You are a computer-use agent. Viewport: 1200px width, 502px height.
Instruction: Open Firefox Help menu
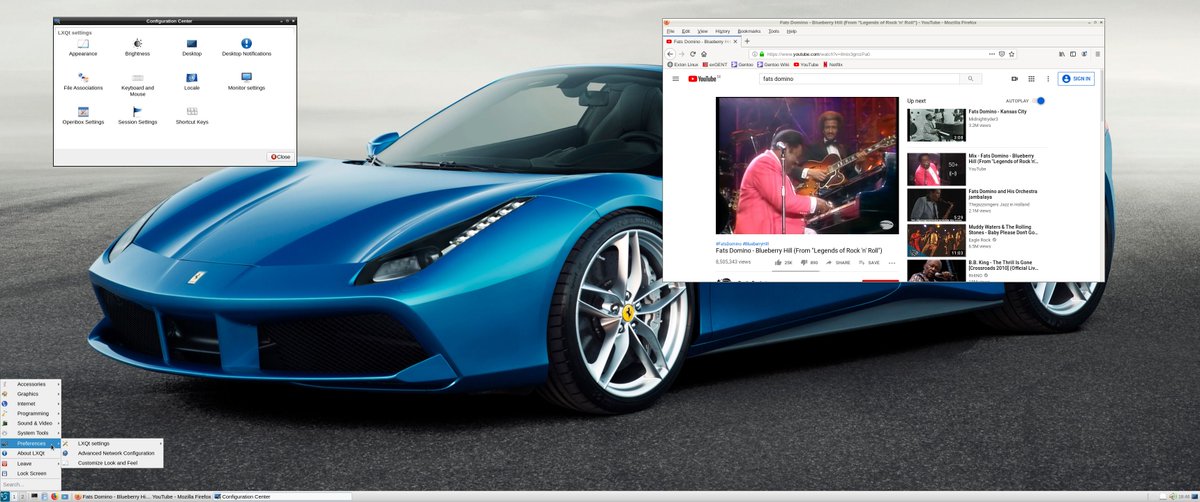click(x=791, y=31)
